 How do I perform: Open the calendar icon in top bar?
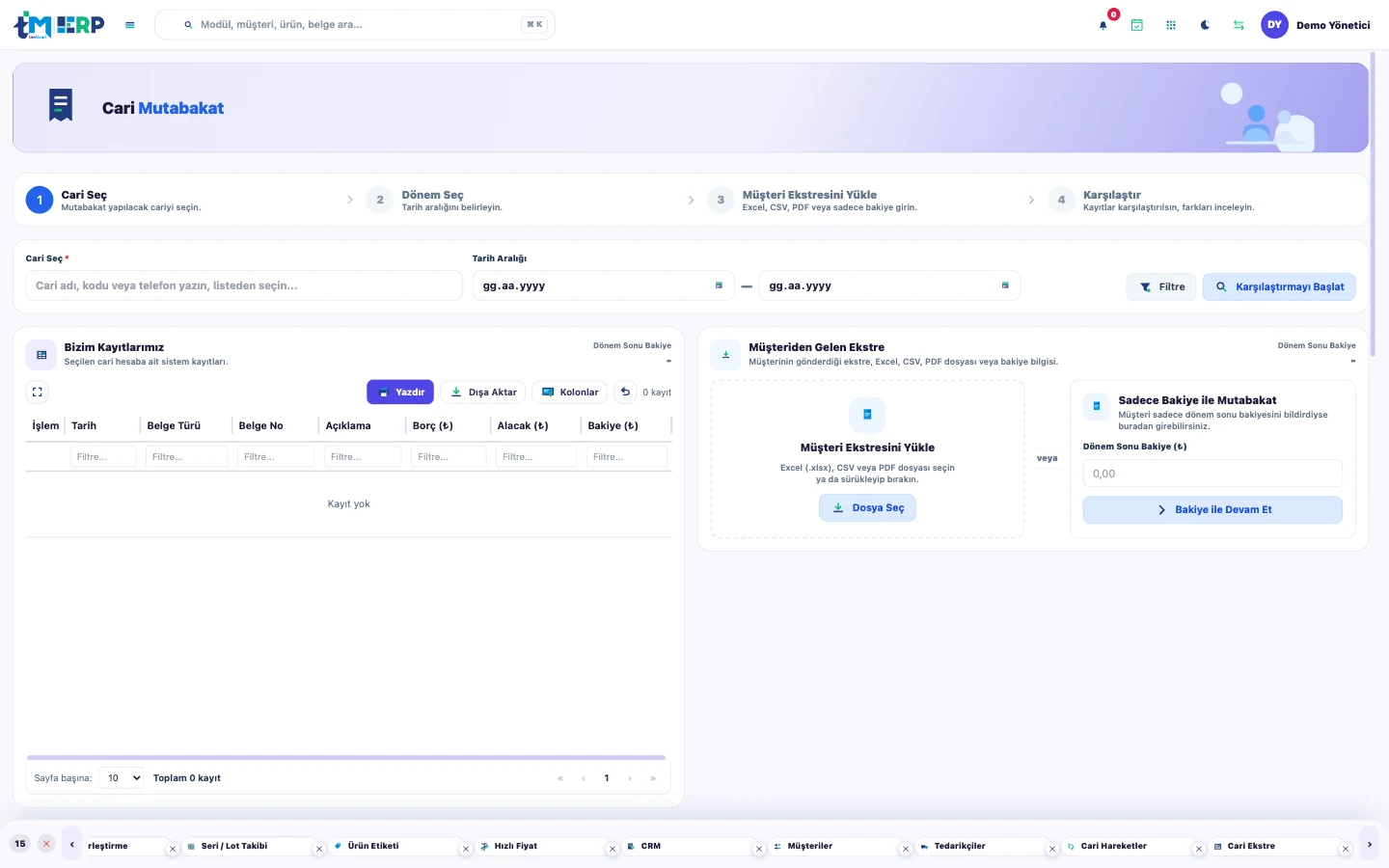[1137, 25]
